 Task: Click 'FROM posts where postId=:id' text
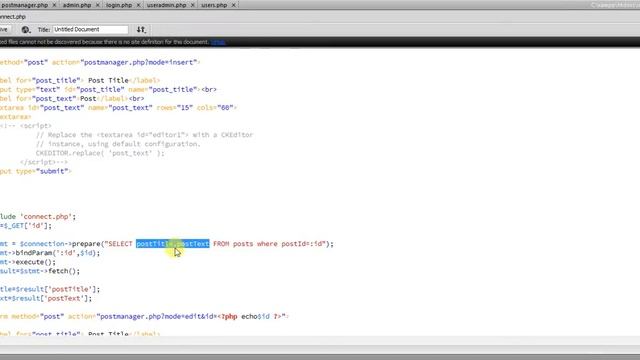click(269, 244)
